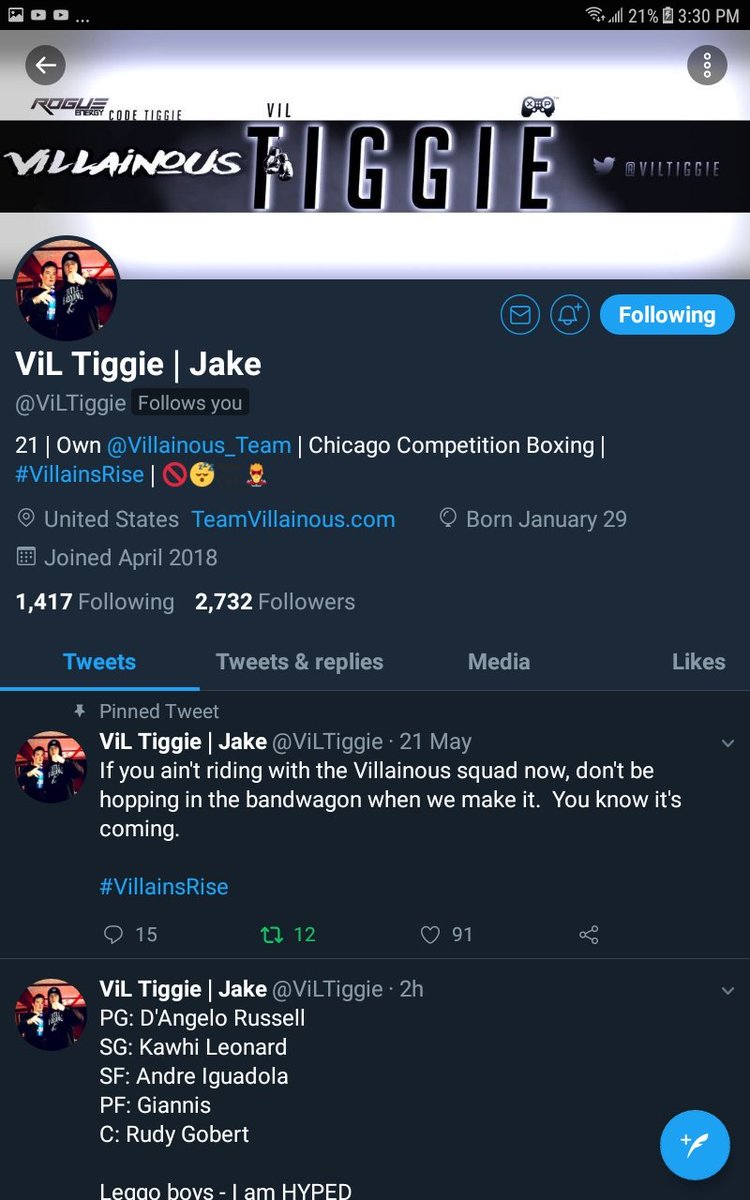Visit the TeamVillainous.com link
Viewport: 750px width, 1200px height.
pyautogui.click(x=293, y=519)
